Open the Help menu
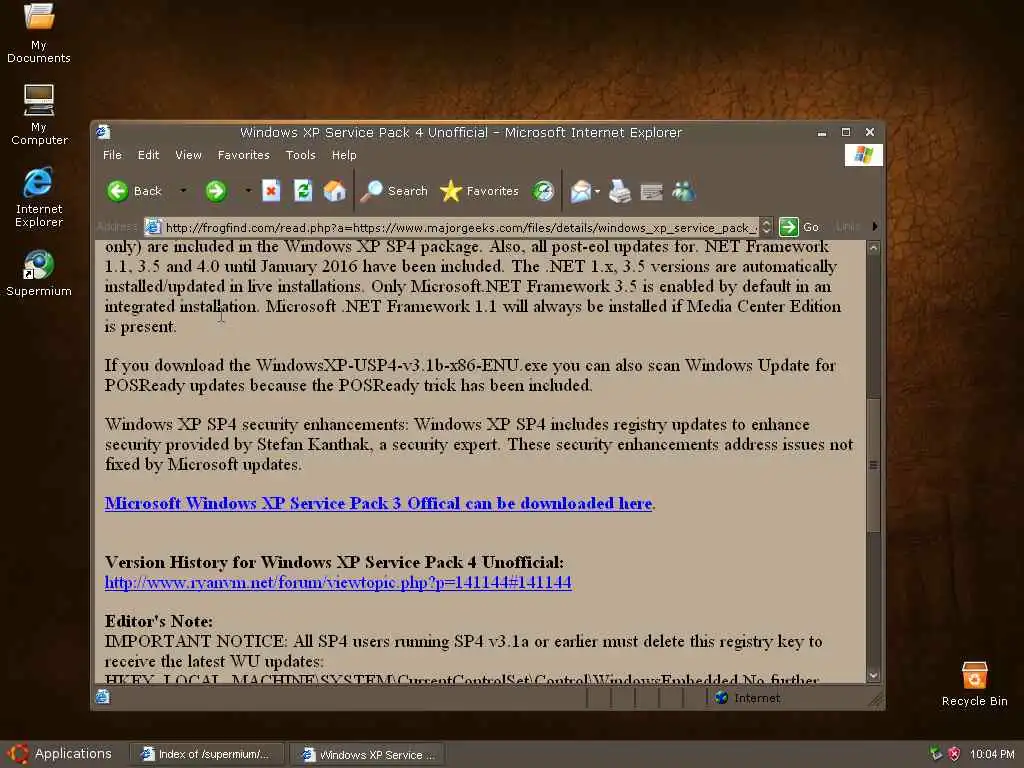 pos(344,155)
